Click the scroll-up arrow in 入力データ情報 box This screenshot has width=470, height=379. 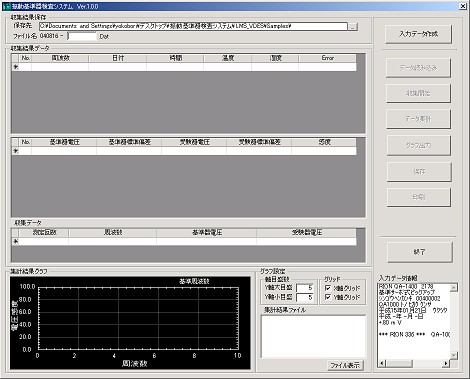tap(454, 287)
